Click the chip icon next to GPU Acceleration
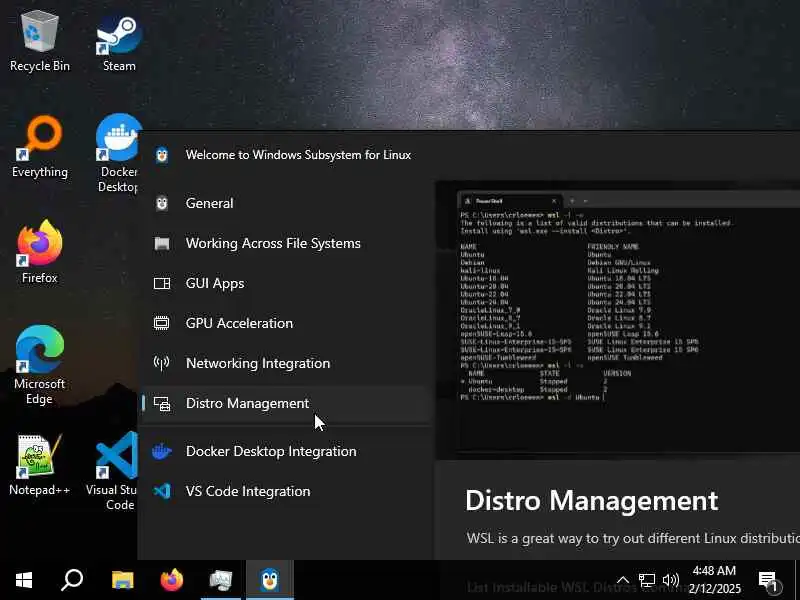 162,323
